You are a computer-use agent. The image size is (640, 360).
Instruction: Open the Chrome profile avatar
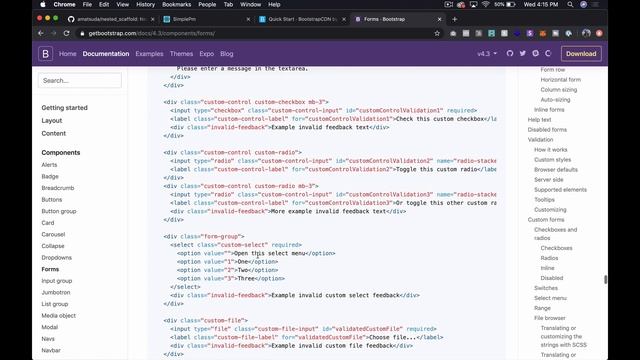[x=586, y=33]
